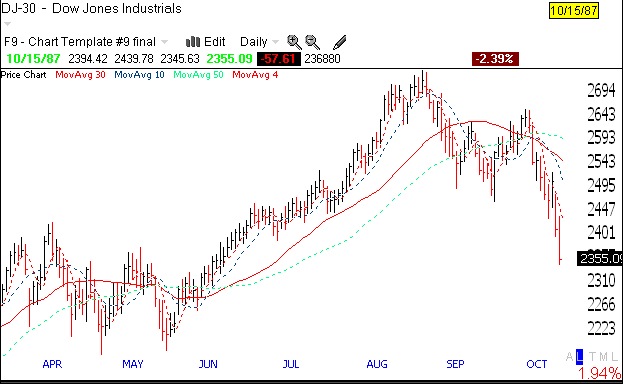
Task: Select the MovAvg 50 legend label
Action: [198, 75]
